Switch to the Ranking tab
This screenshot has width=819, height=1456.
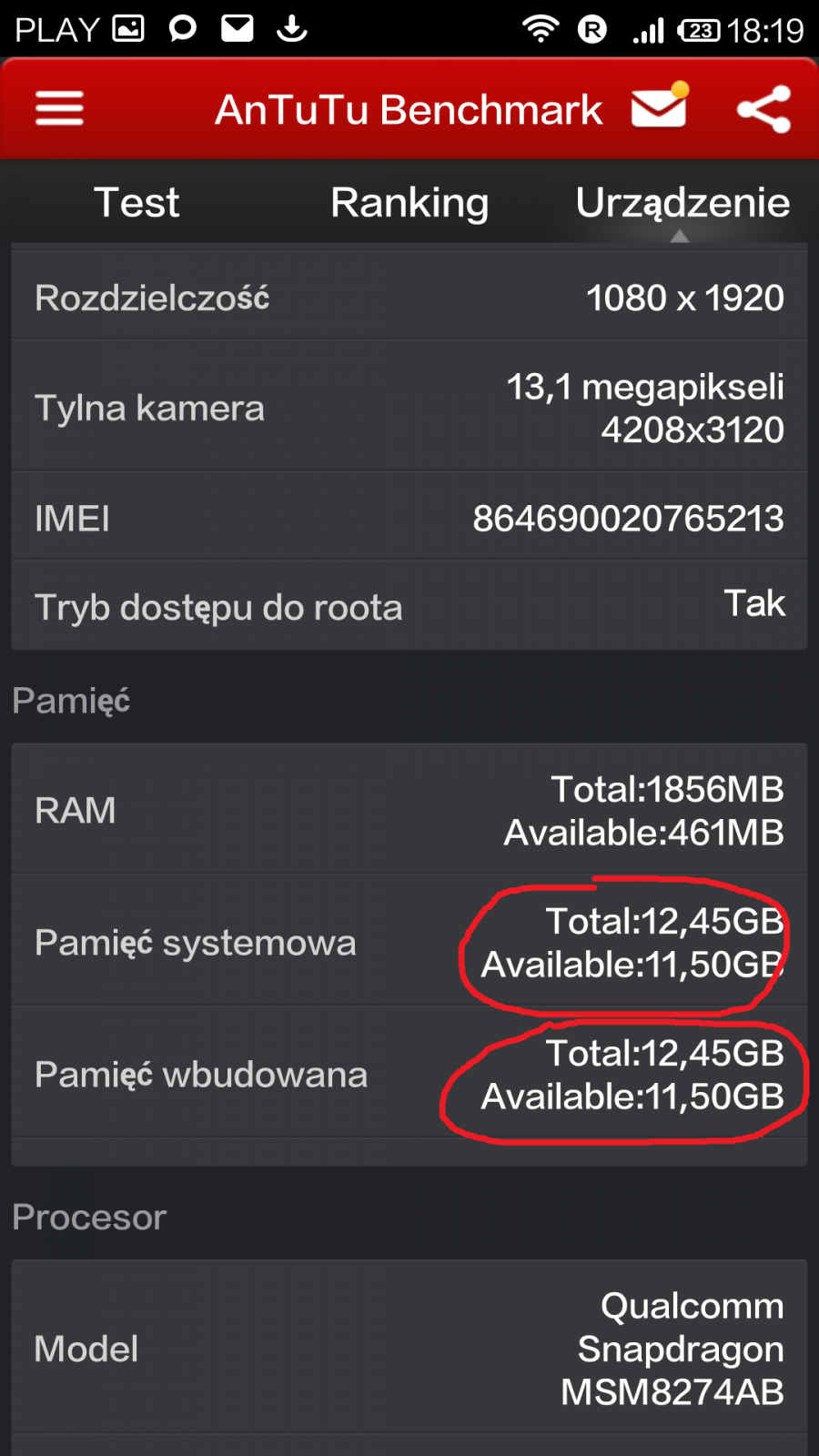coord(409,202)
